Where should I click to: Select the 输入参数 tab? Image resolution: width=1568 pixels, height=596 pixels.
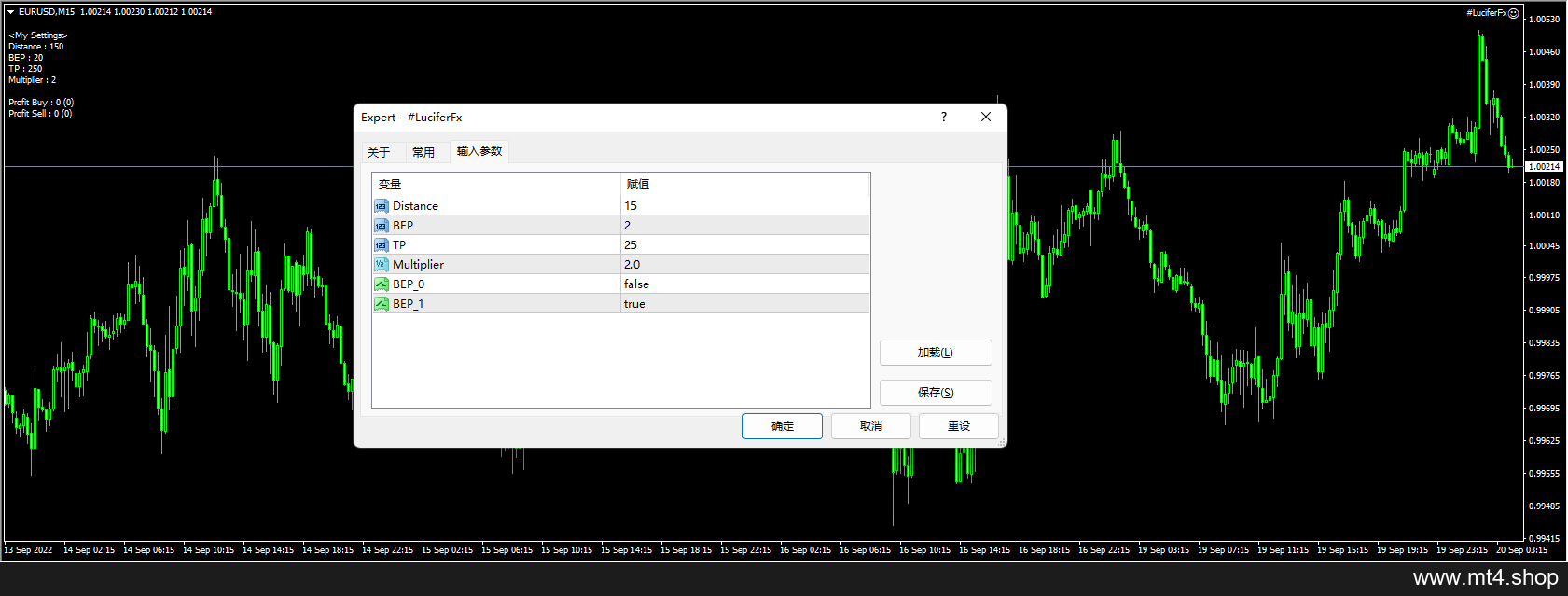pyautogui.click(x=479, y=151)
